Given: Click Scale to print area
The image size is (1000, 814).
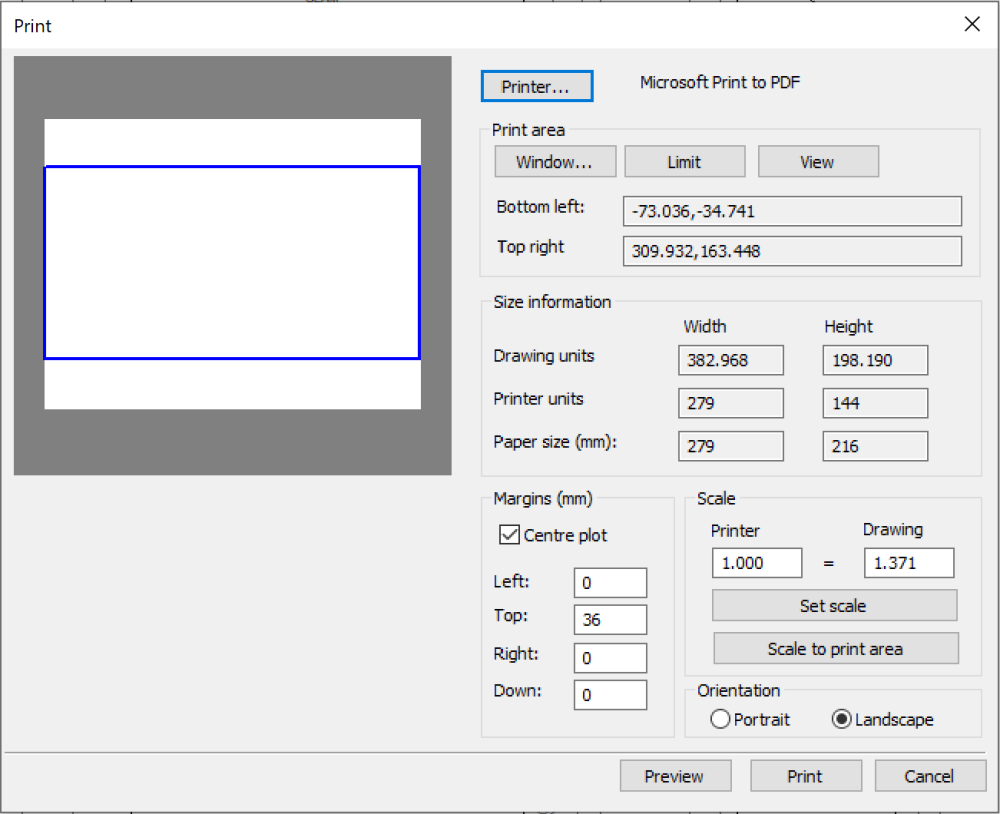Looking at the screenshot, I should (835, 648).
